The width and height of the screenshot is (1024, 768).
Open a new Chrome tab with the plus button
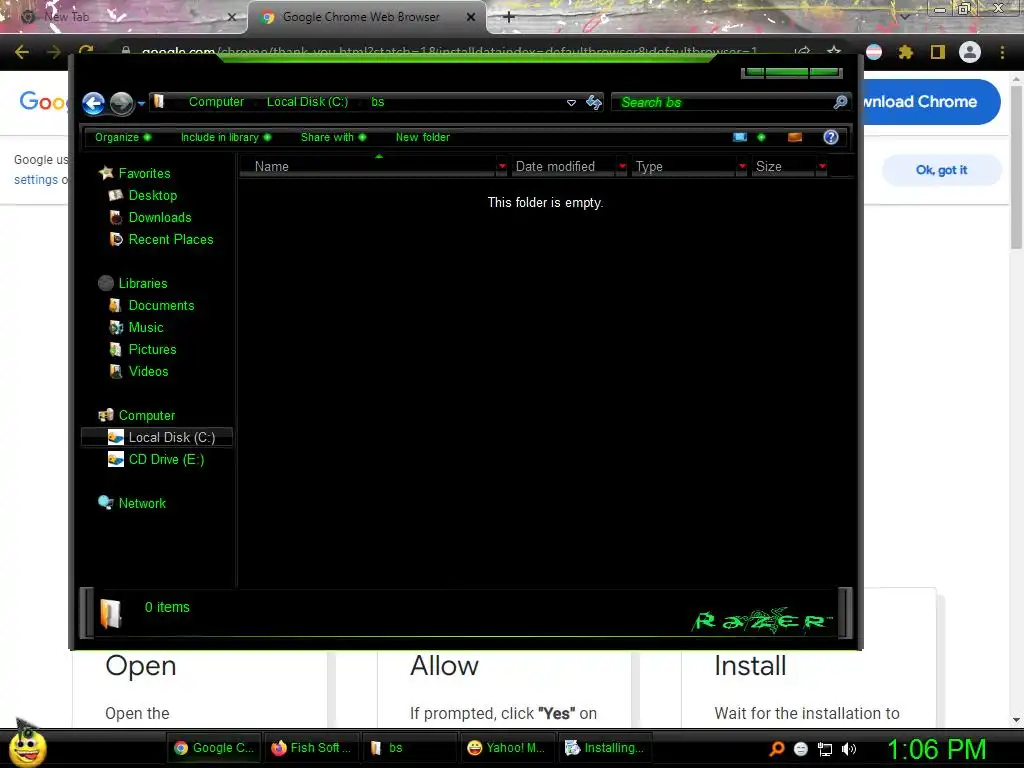click(509, 17)
